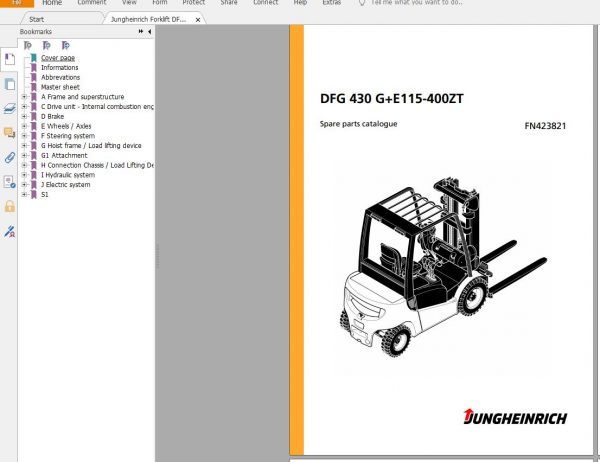Expand G Hoist frame bookmark node
Screen dimensions: 600x462
point(24,145)
